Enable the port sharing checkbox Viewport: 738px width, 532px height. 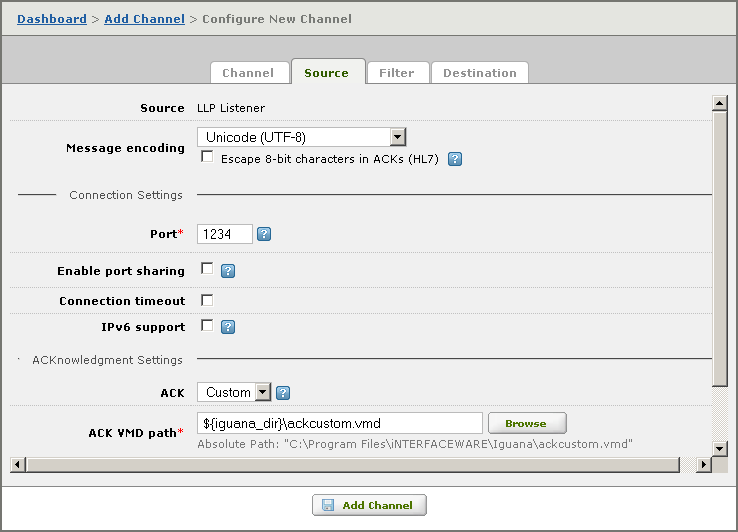pos(207,268)
